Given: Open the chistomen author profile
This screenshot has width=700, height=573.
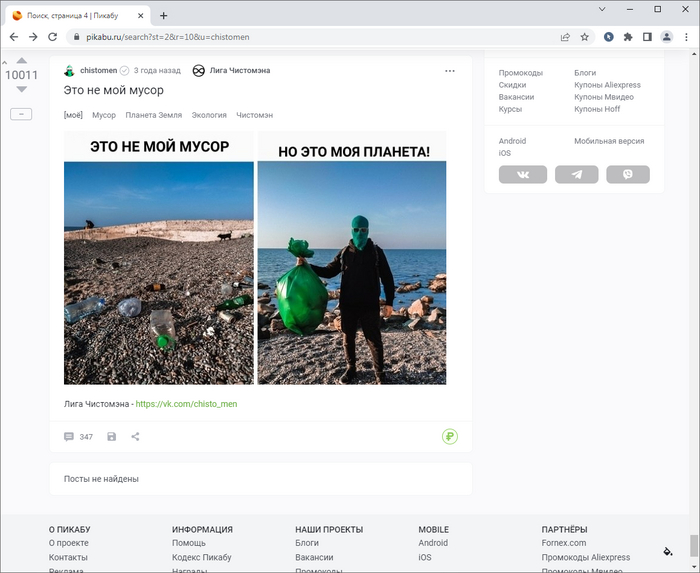Looking at the screenshot, I should coord(98,71).
